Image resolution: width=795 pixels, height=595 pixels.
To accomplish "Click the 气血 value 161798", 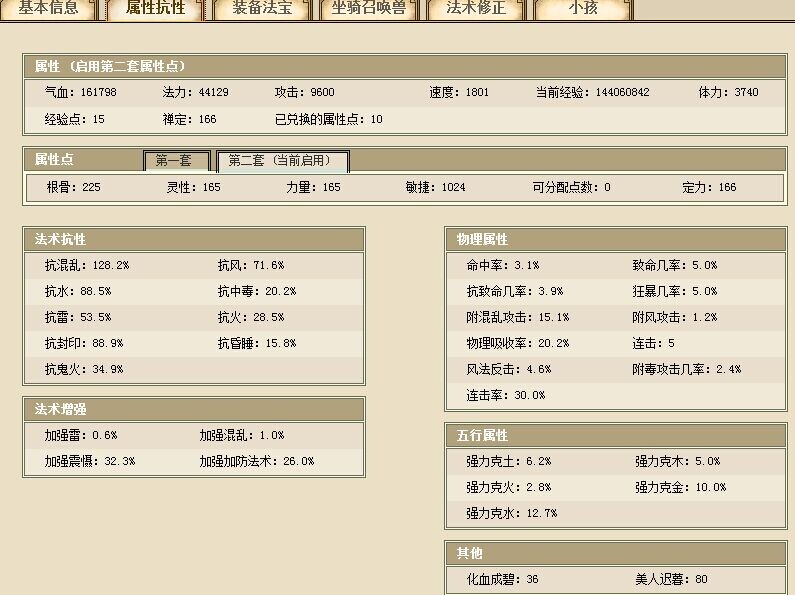I will click(x=95, y=93).
